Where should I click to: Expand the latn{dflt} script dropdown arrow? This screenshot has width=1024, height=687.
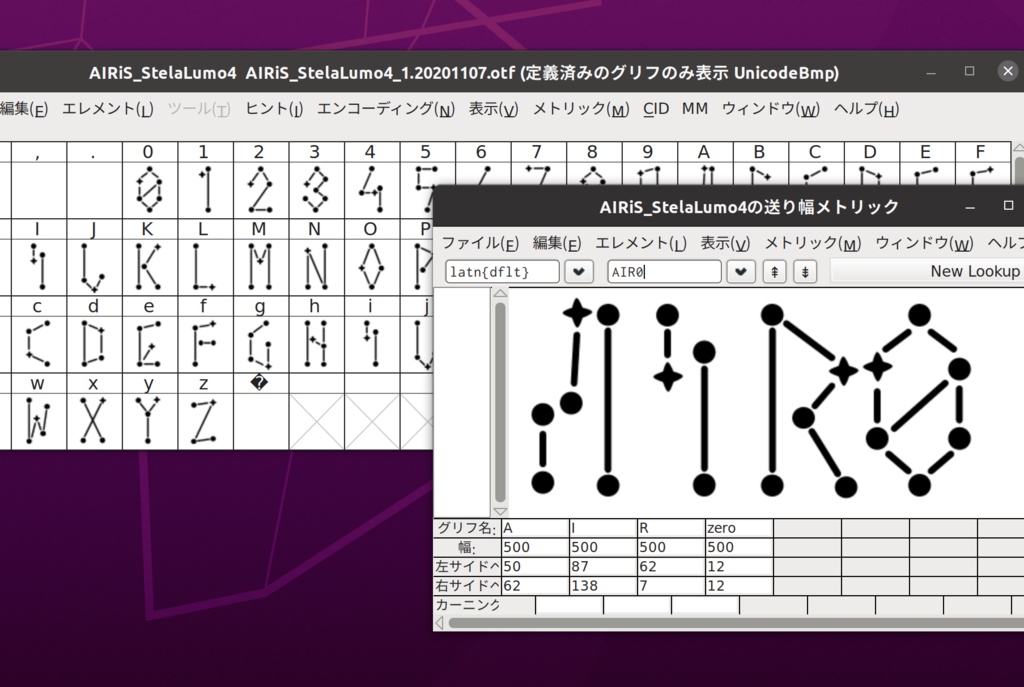[x=579, y=272]
